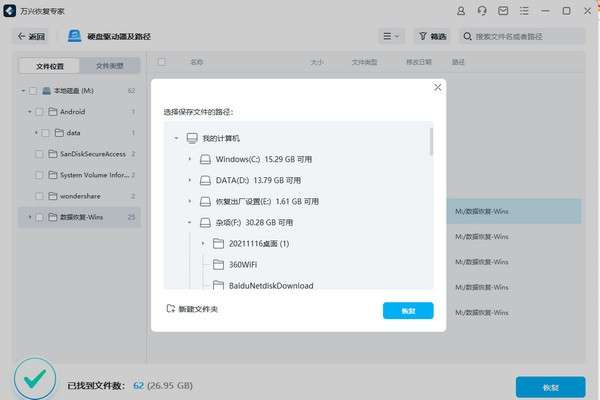Select the 本地磁盘 (M:) drive icon
Screen dimensions: 600x400
[46, 91]
